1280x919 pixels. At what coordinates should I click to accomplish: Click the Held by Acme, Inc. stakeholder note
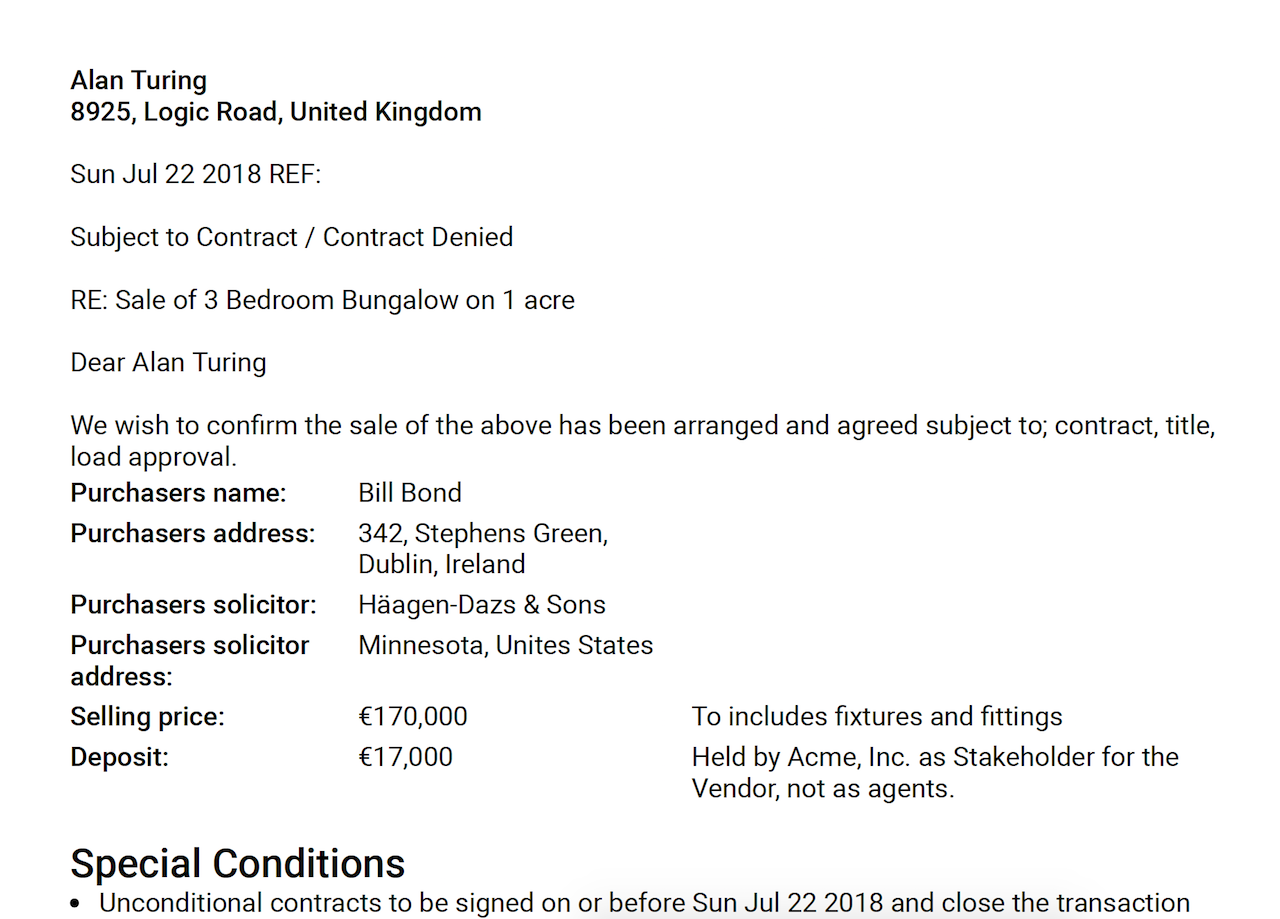[x=935, y=773]
